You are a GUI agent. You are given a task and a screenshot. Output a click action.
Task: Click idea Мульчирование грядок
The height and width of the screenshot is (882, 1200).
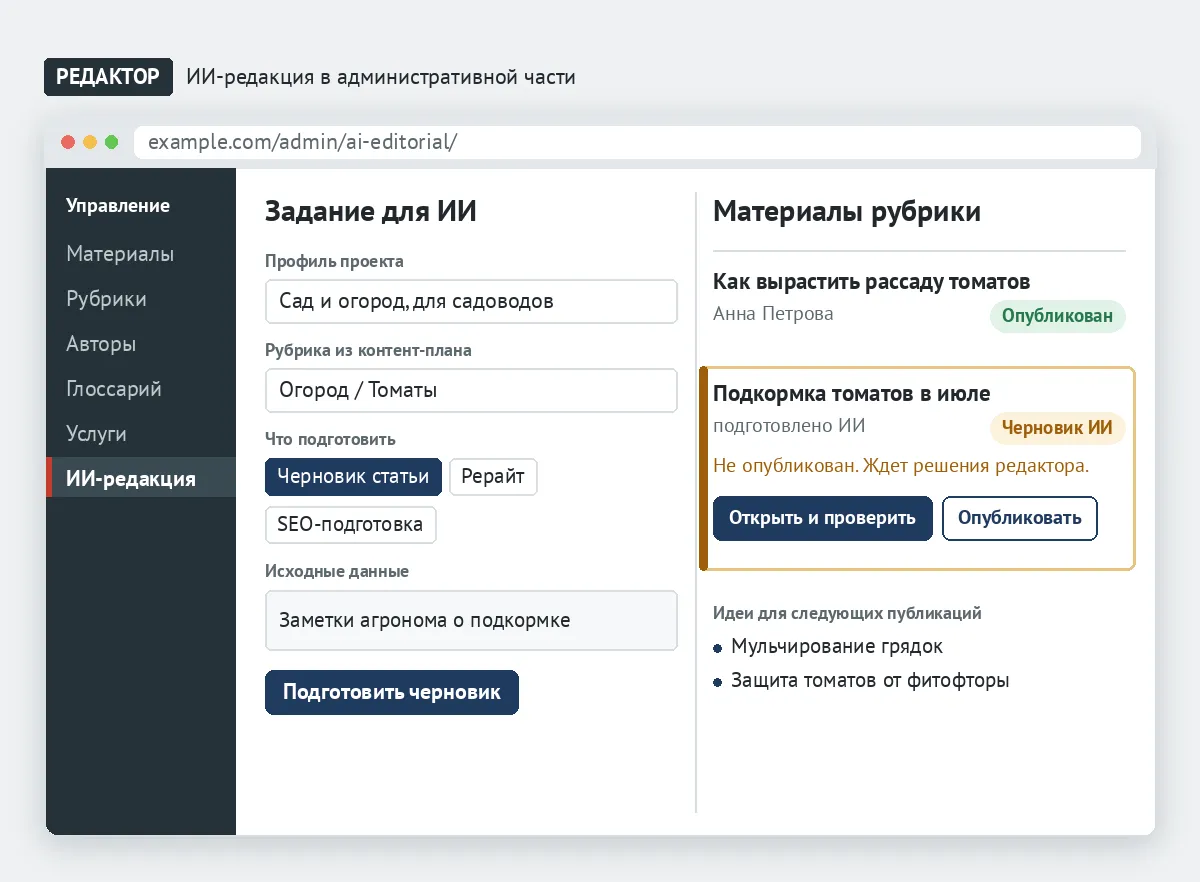(x=837, y=646)
